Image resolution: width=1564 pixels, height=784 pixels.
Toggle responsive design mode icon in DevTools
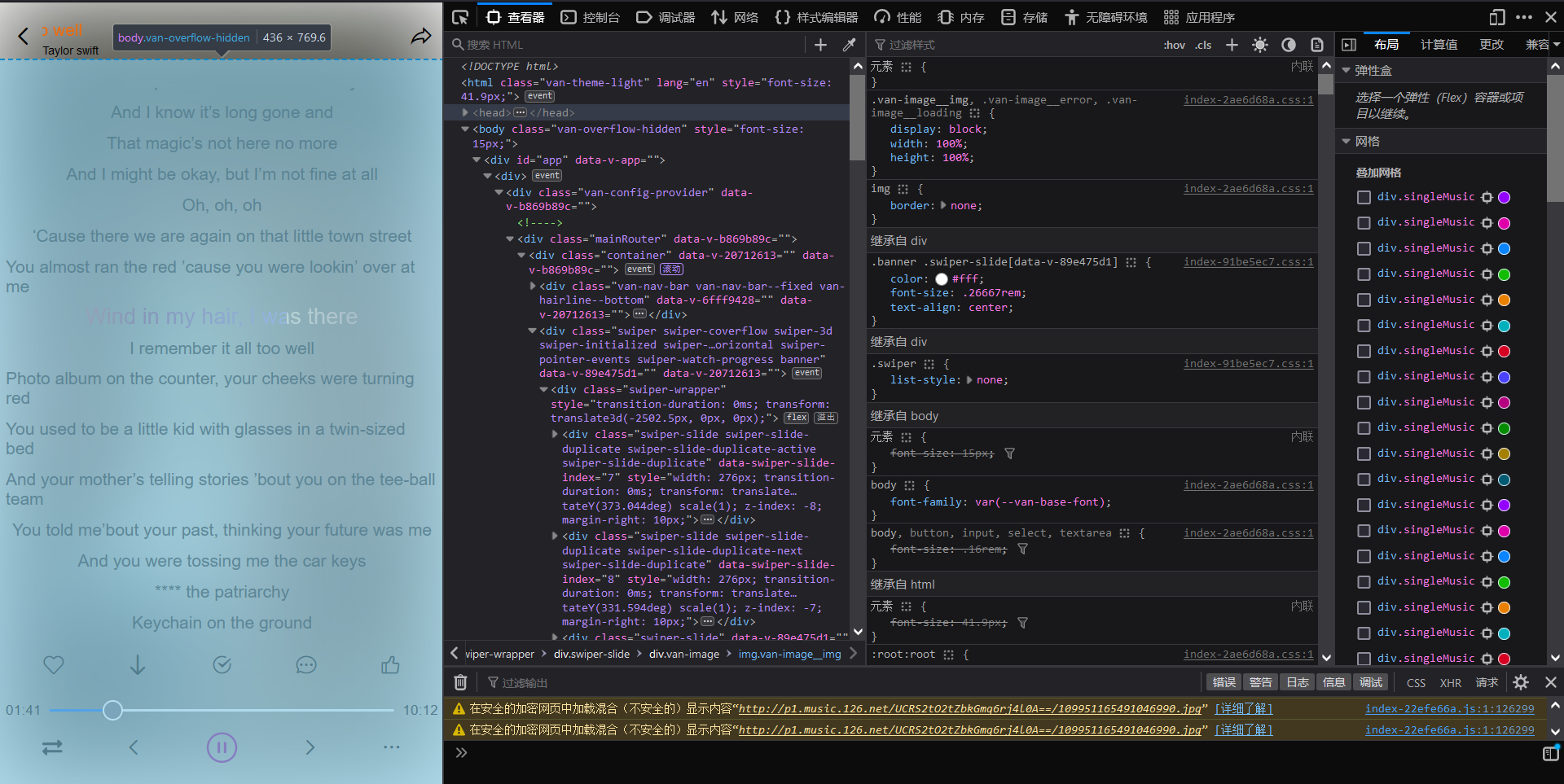click(x=1497, y=17)
